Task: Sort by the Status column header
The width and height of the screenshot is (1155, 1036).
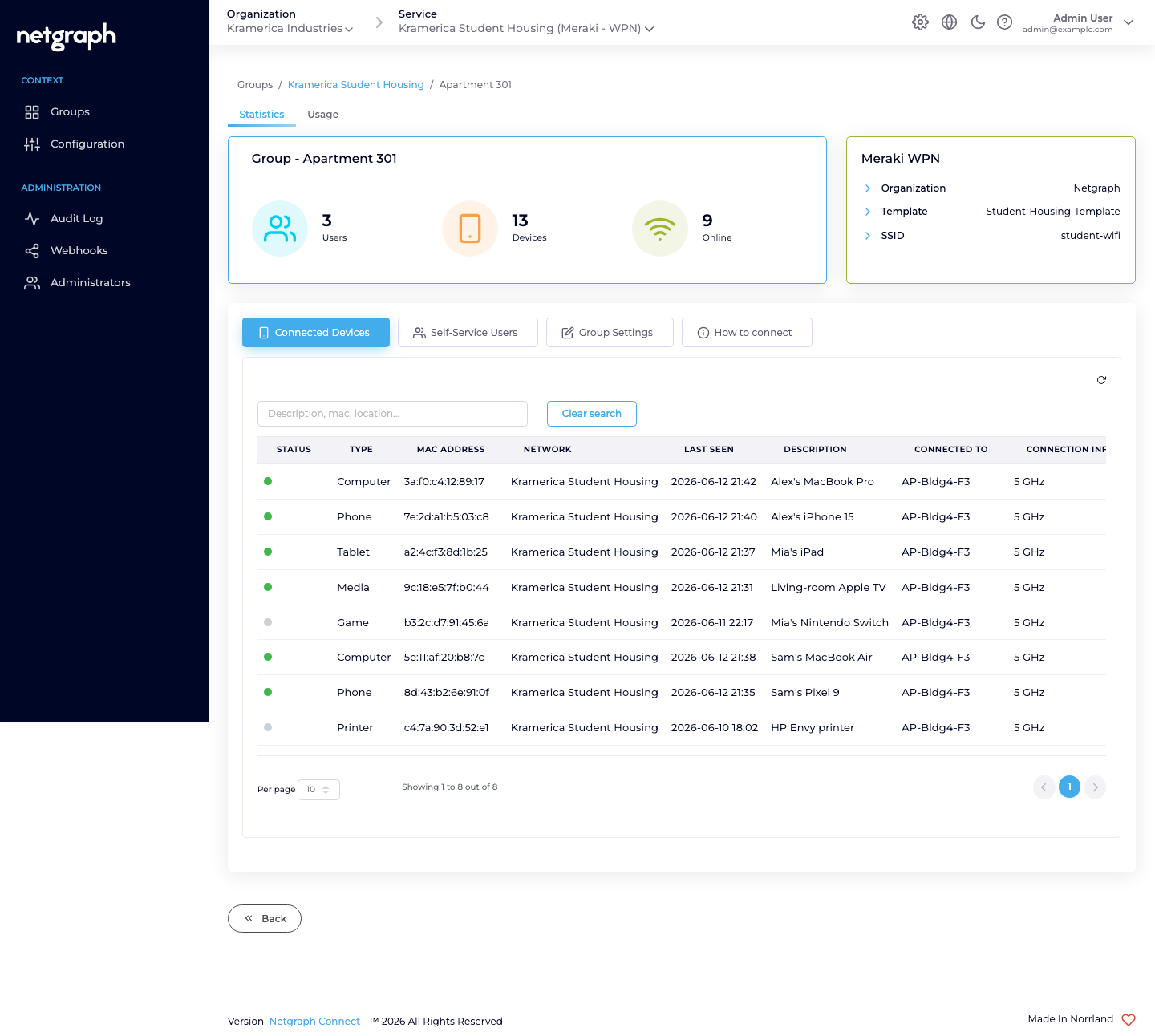Action: pyautogui.click(x=294, y=450)
